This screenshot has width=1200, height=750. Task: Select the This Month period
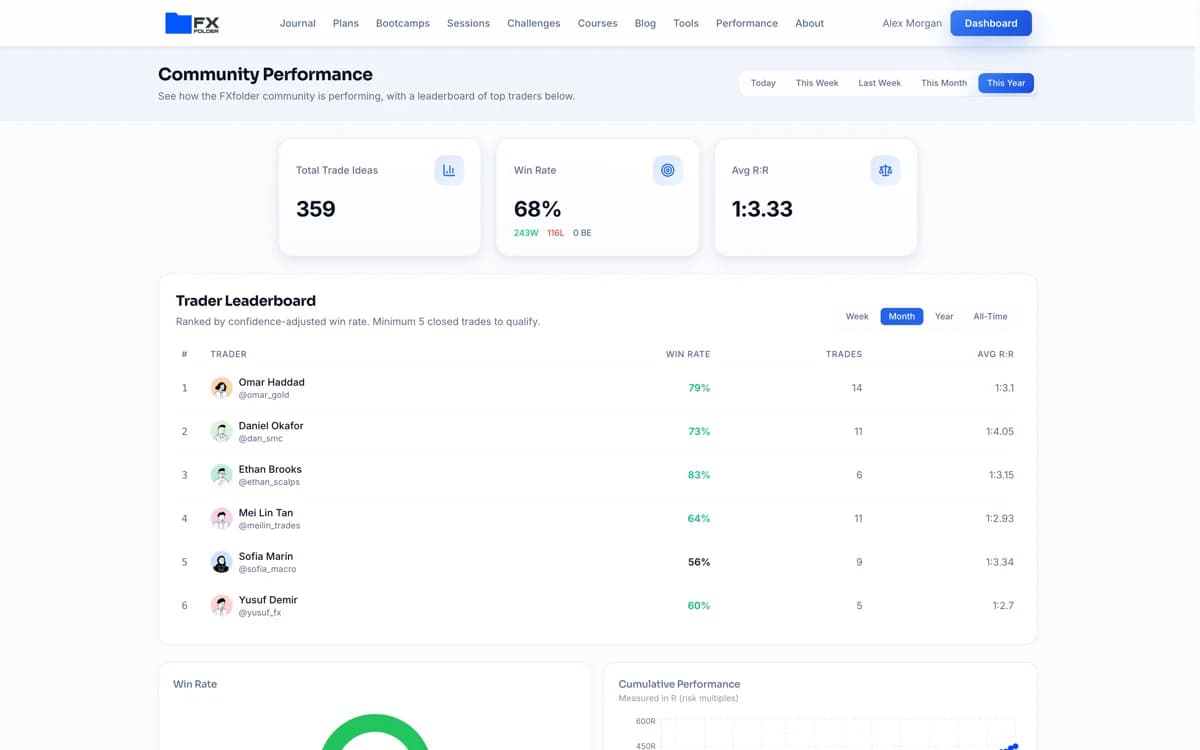click(x=944, y=83)
